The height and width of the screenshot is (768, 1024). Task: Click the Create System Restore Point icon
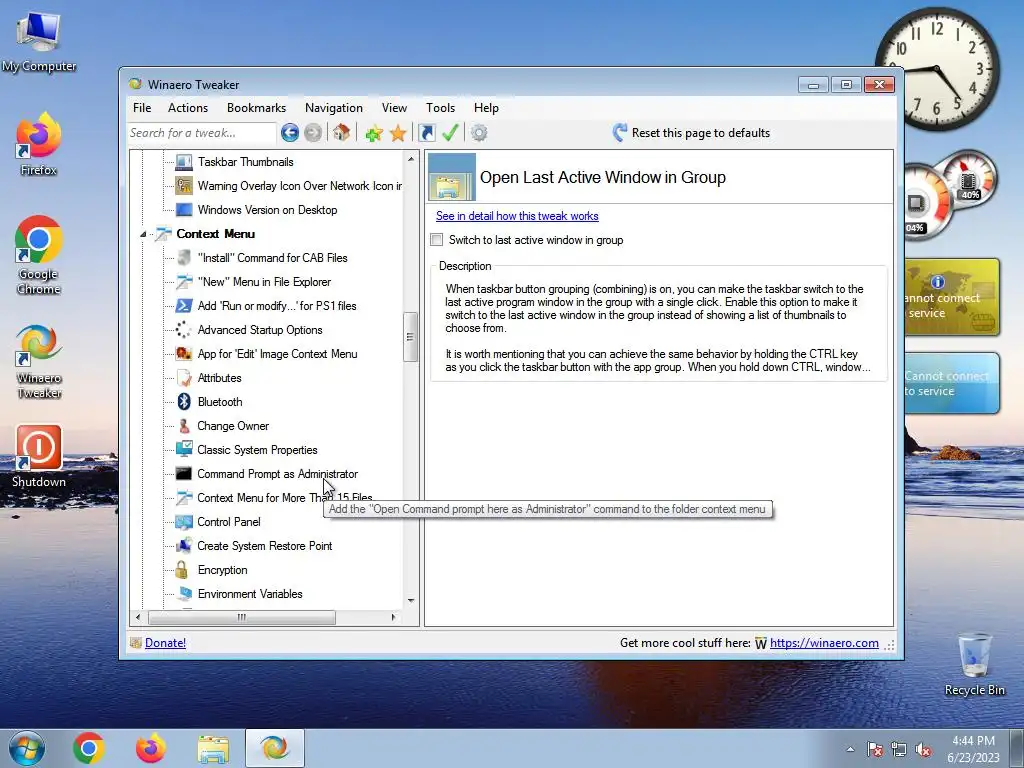(184, 545)
